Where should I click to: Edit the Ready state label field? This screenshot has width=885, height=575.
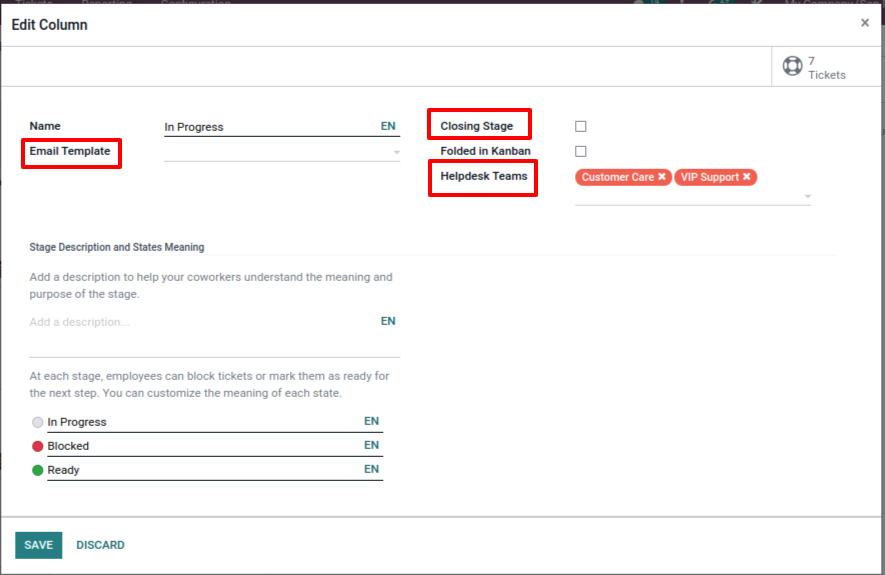[200, 470]
